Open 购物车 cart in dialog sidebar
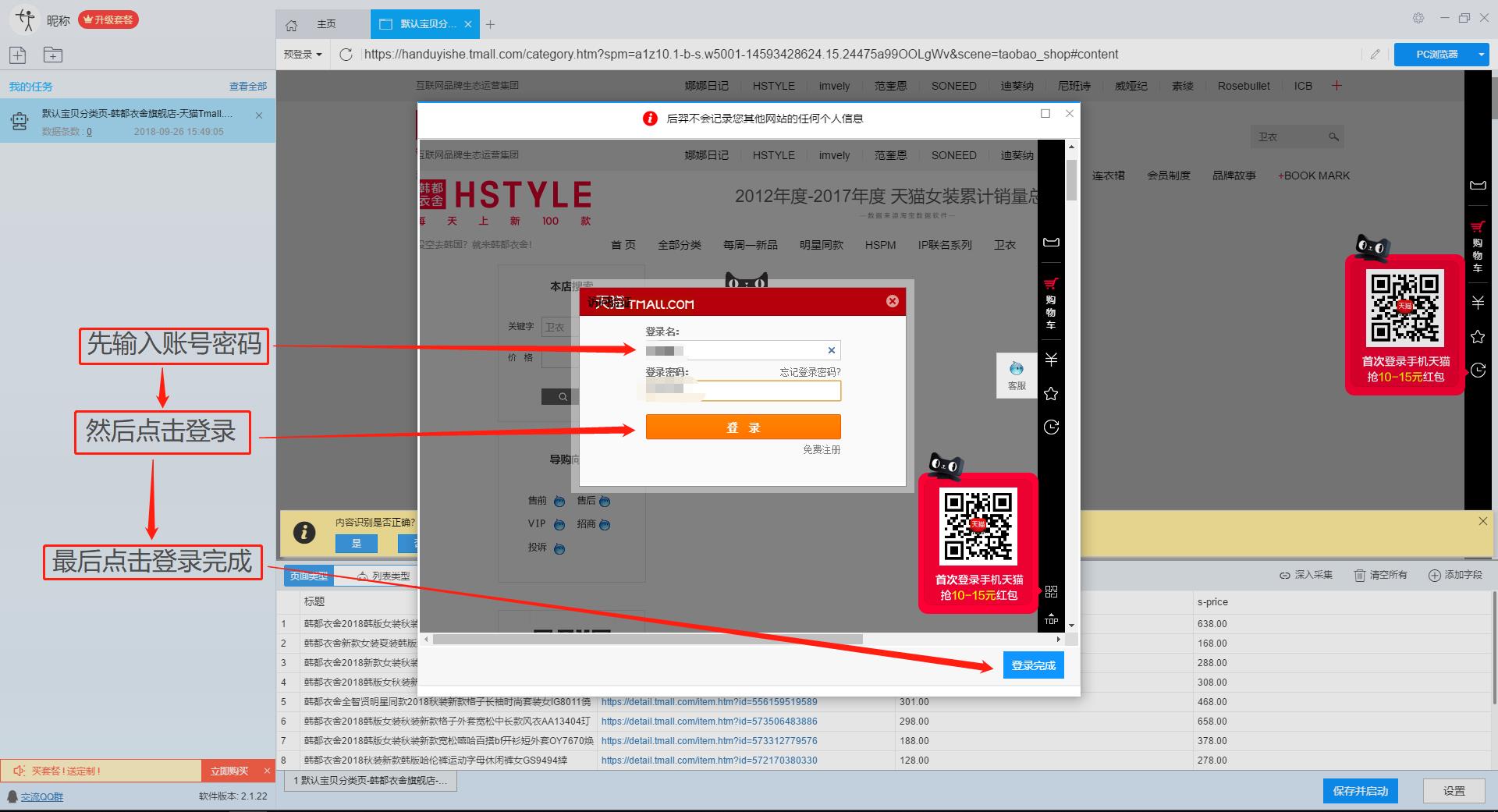 1051,304
